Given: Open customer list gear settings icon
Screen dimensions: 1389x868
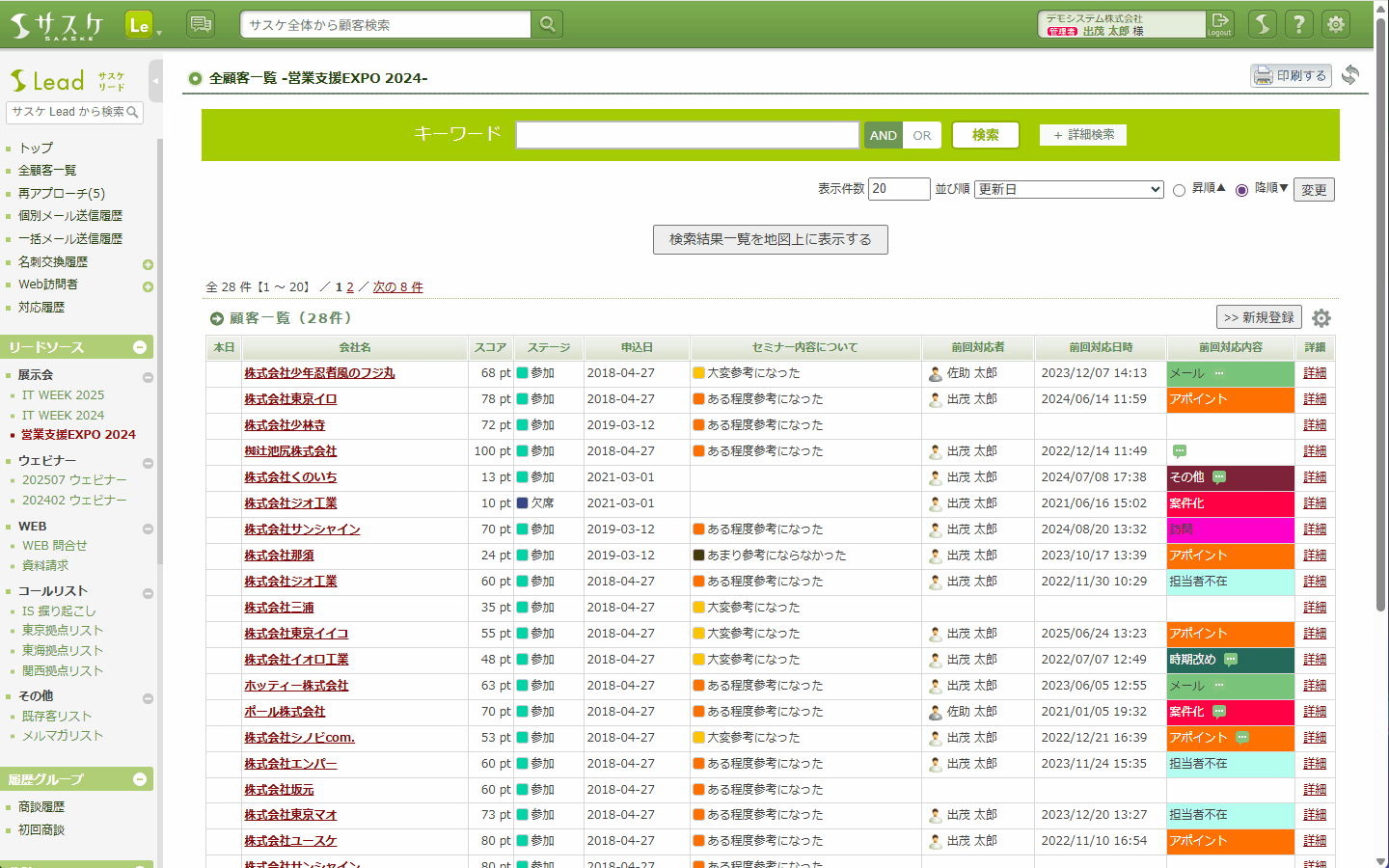Looking at the screenshot, I should point(1321,318).
